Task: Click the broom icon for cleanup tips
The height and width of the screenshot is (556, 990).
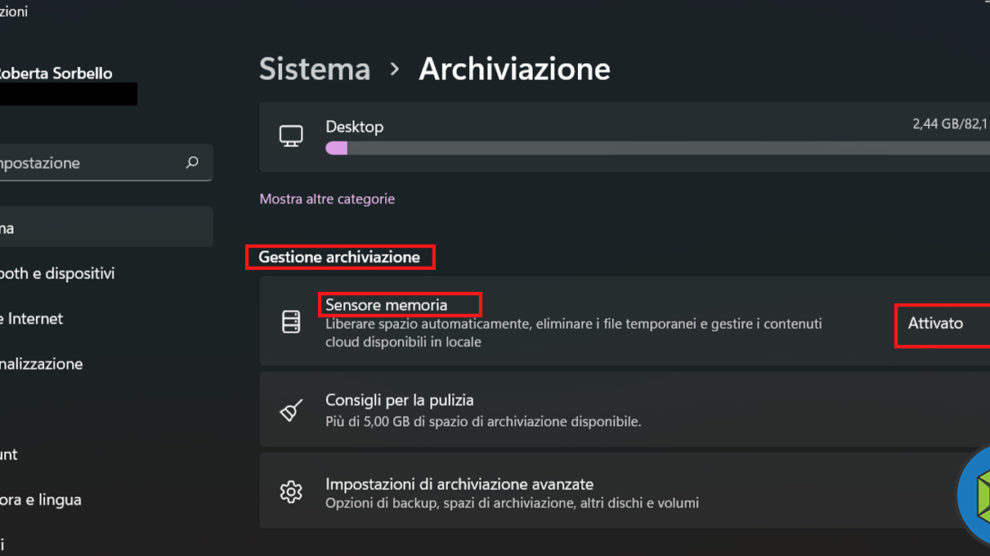Action: click(291, 410)
